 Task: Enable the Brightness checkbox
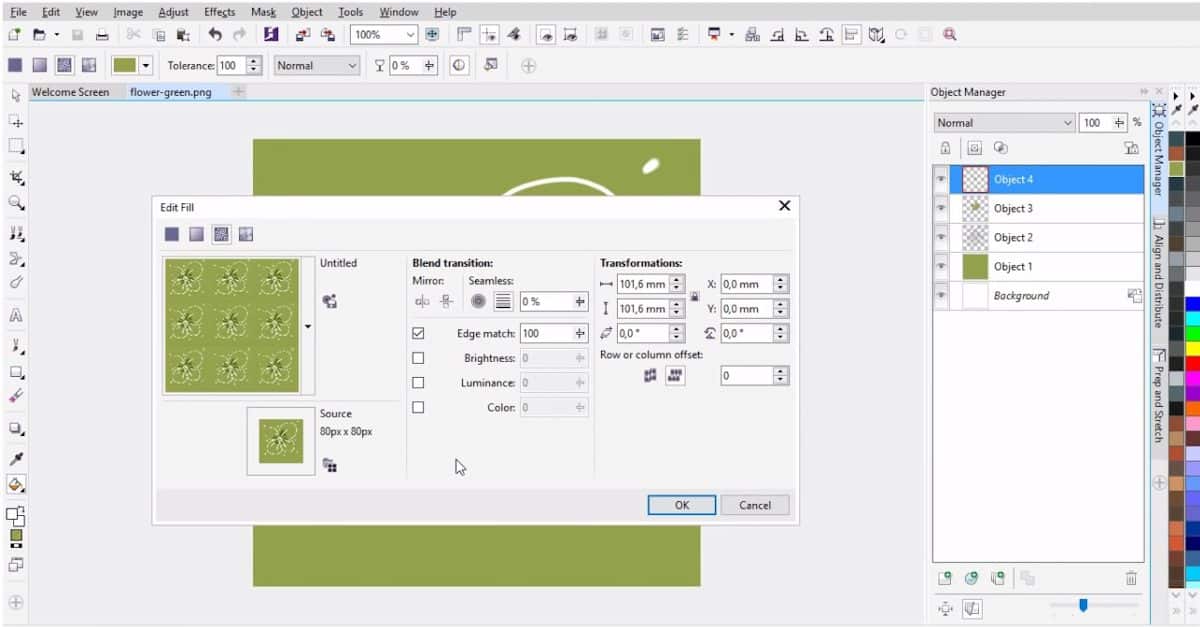click(418, 358)
